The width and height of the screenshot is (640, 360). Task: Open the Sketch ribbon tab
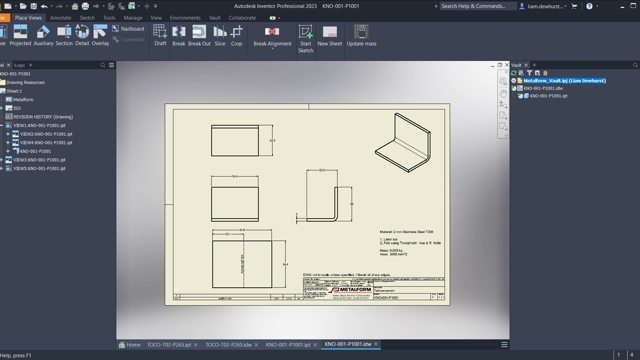(x=87, y=18)
